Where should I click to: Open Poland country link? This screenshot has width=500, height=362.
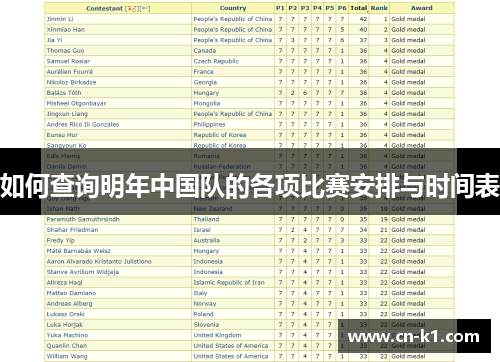[x=203, y=314]
